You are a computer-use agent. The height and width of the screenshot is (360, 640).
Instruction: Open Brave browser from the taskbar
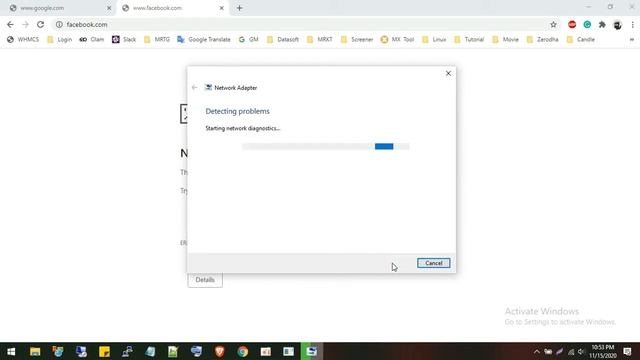(x=220, y=351)
